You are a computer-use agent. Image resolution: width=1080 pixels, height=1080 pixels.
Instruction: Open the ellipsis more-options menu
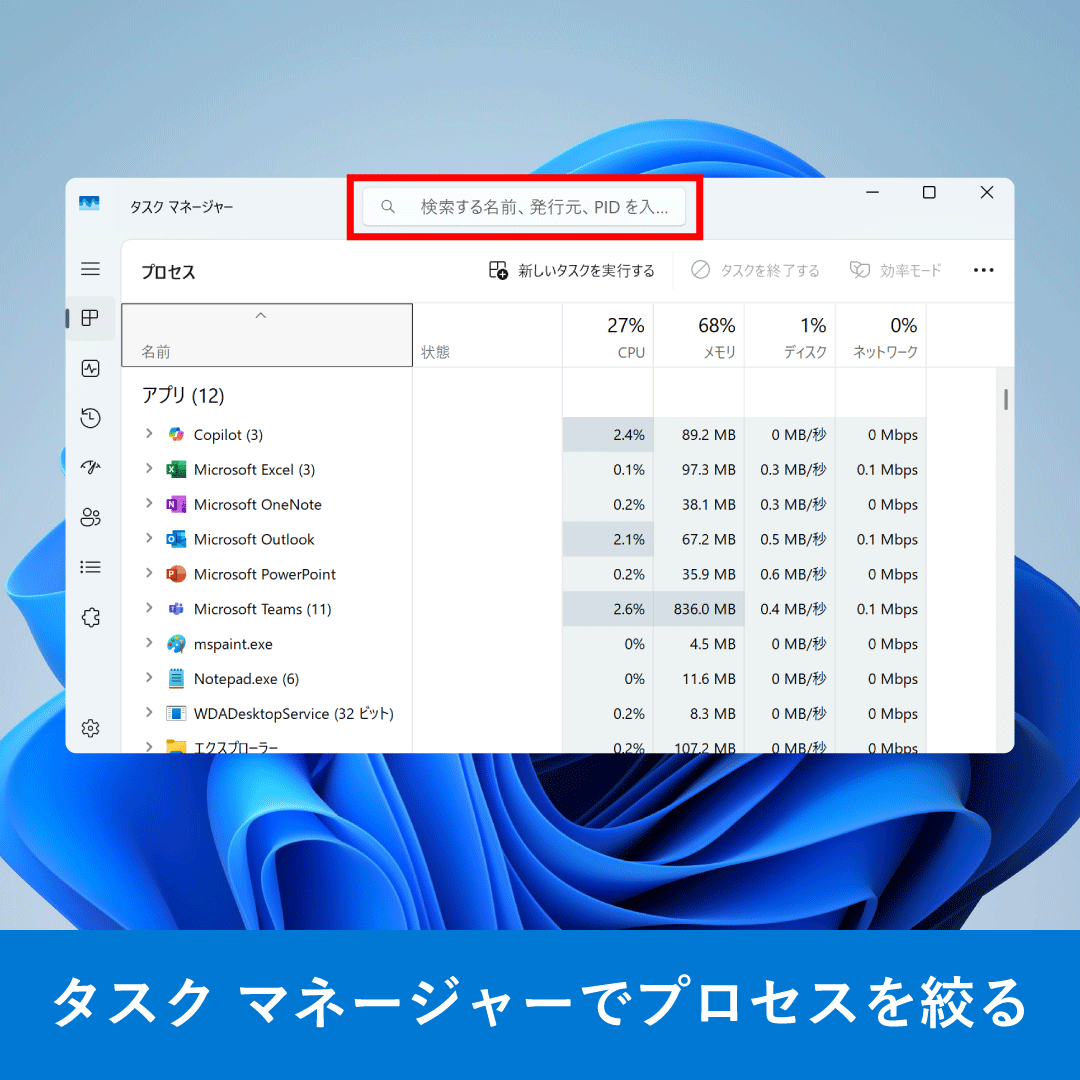tap(983, 270)
